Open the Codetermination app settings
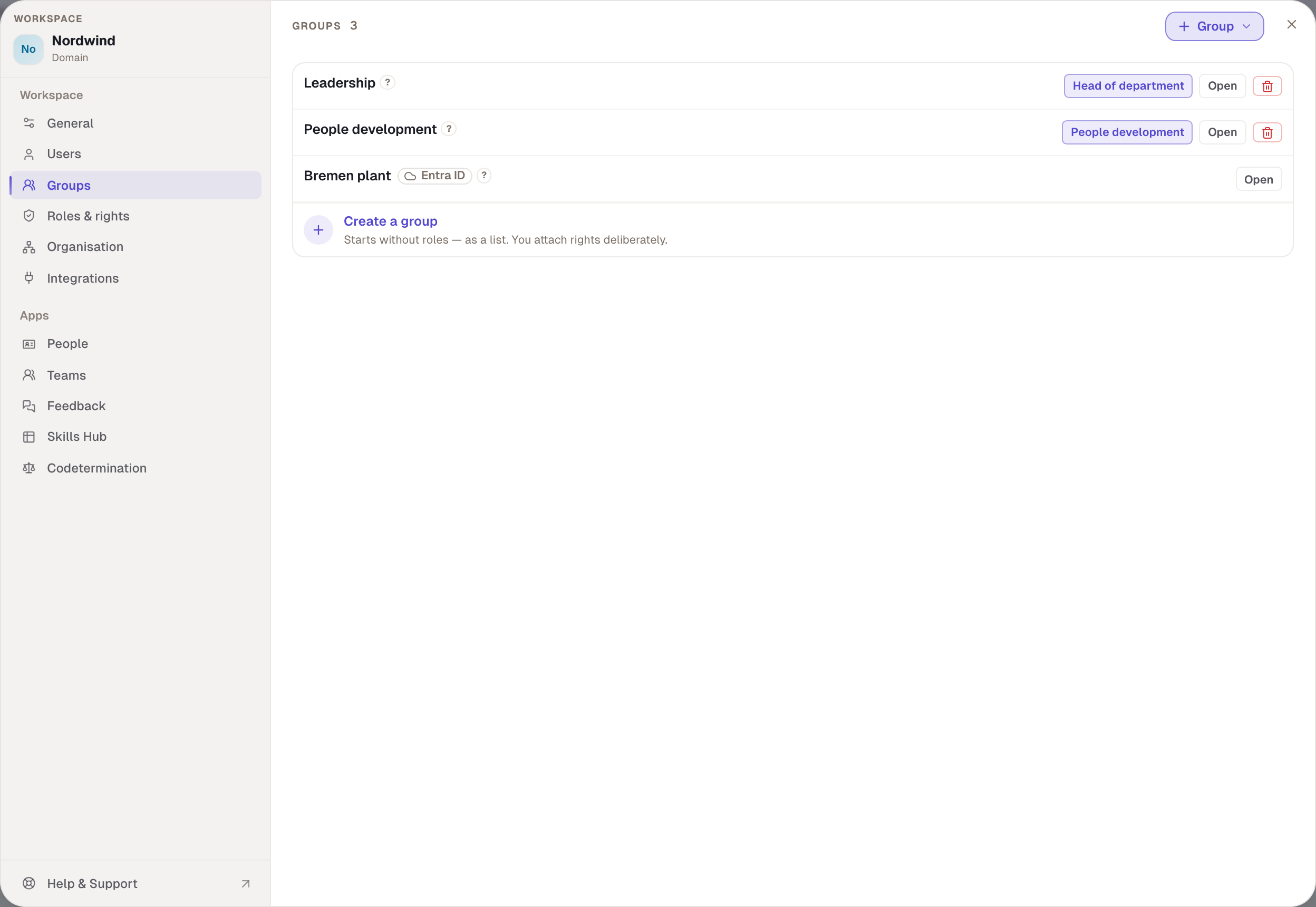 point(135,468)
